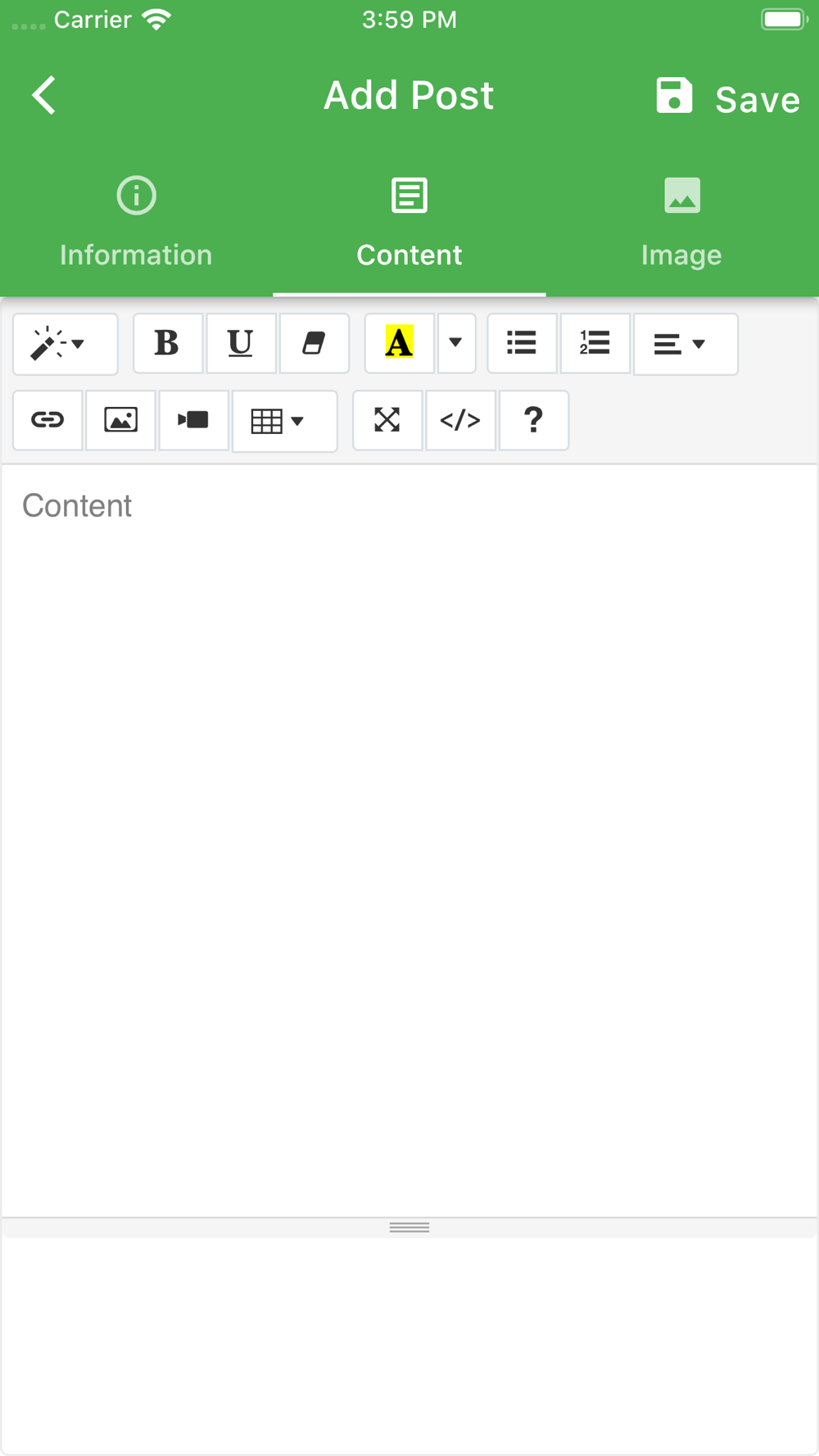Viewport: 819px width, 1456px height.
Task: Apply the yellow highlight font color
Action: [x=399, y=344]
